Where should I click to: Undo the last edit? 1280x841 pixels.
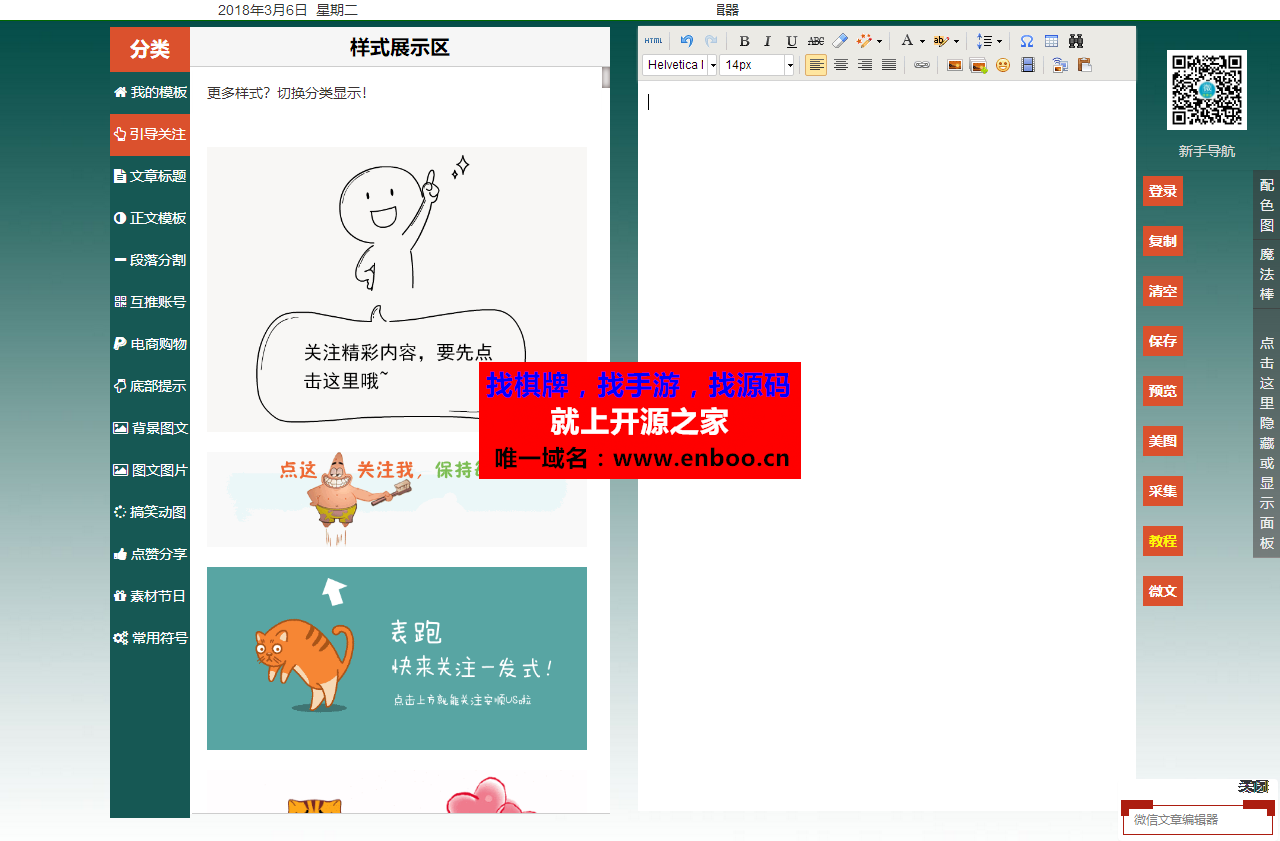pos(687,41)
